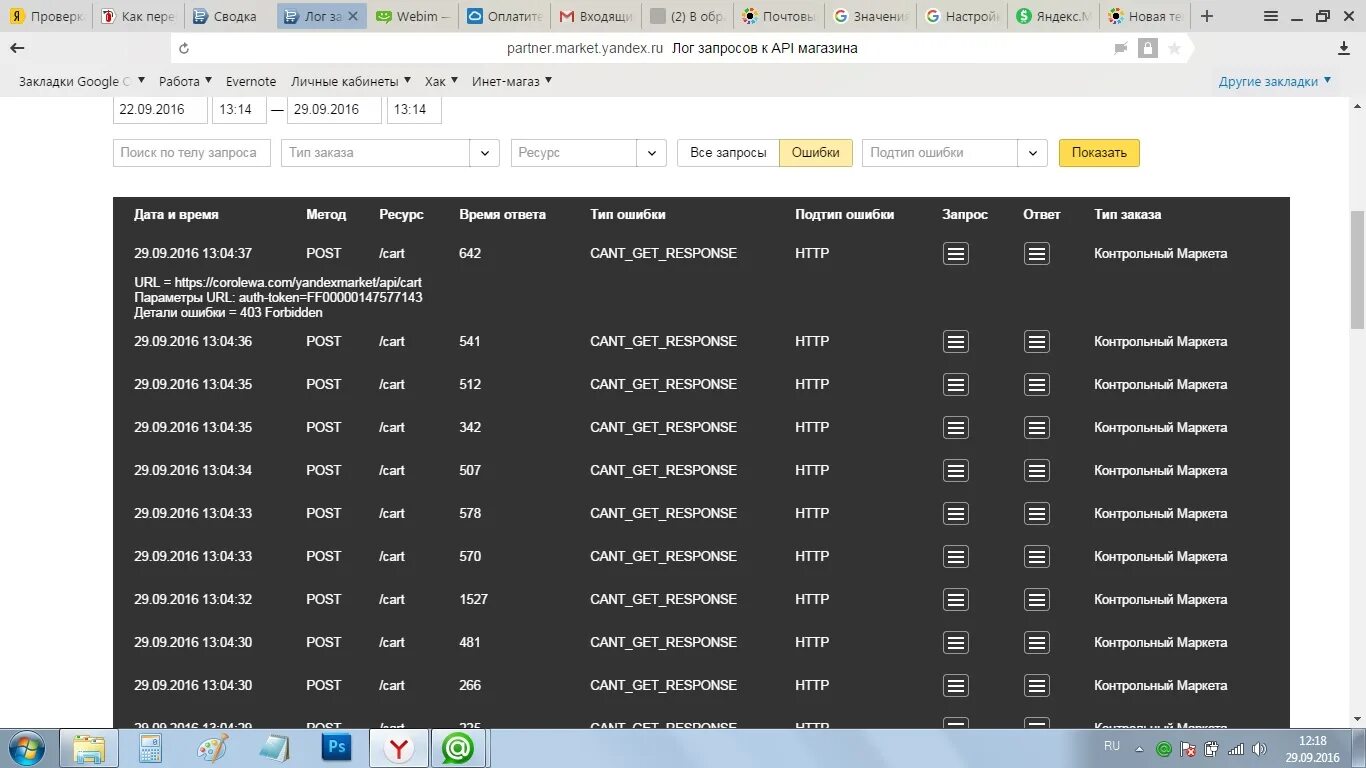Image resolution: width=1366 pixels, height=768 pixels.
Task: Expand 'Другие закладки' folder
Action: pos(1275,81)
